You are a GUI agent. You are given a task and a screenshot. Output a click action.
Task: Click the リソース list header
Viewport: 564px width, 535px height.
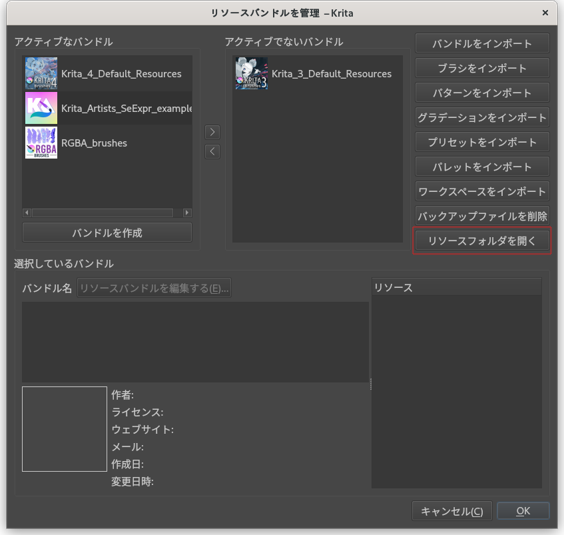point(456,287)
